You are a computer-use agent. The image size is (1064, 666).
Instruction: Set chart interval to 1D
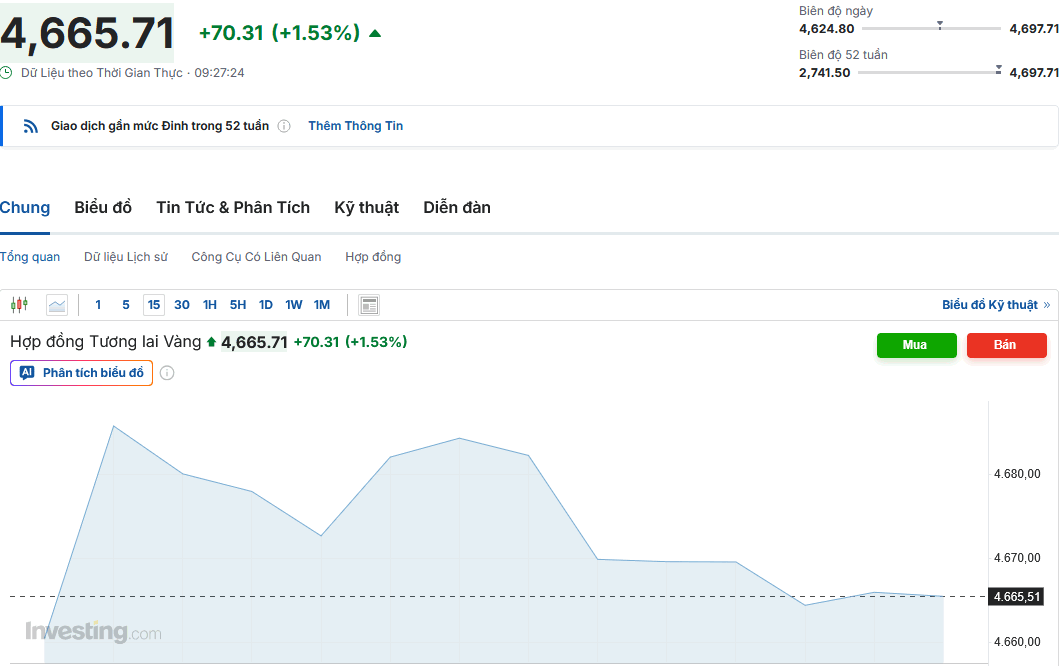pyautogui.click(x=266, y=305)
